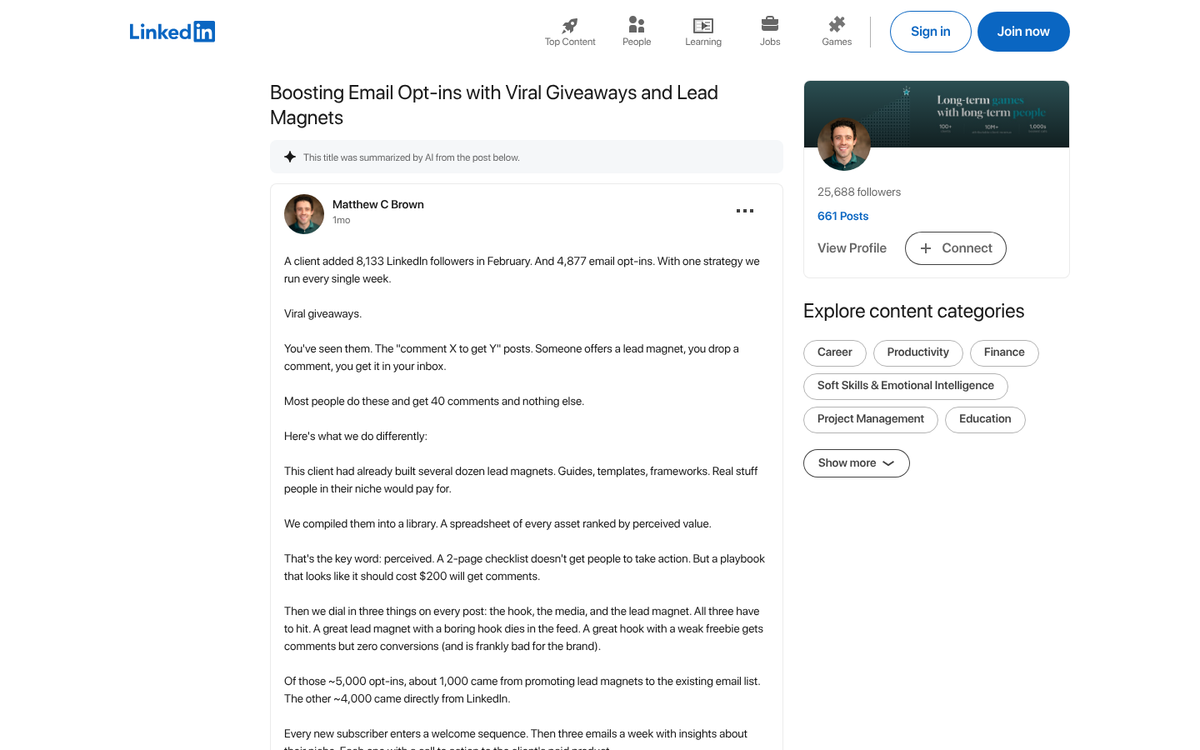Select the Productivity category chip
The height and width of the screenshot is (750, 1200).
917,352
